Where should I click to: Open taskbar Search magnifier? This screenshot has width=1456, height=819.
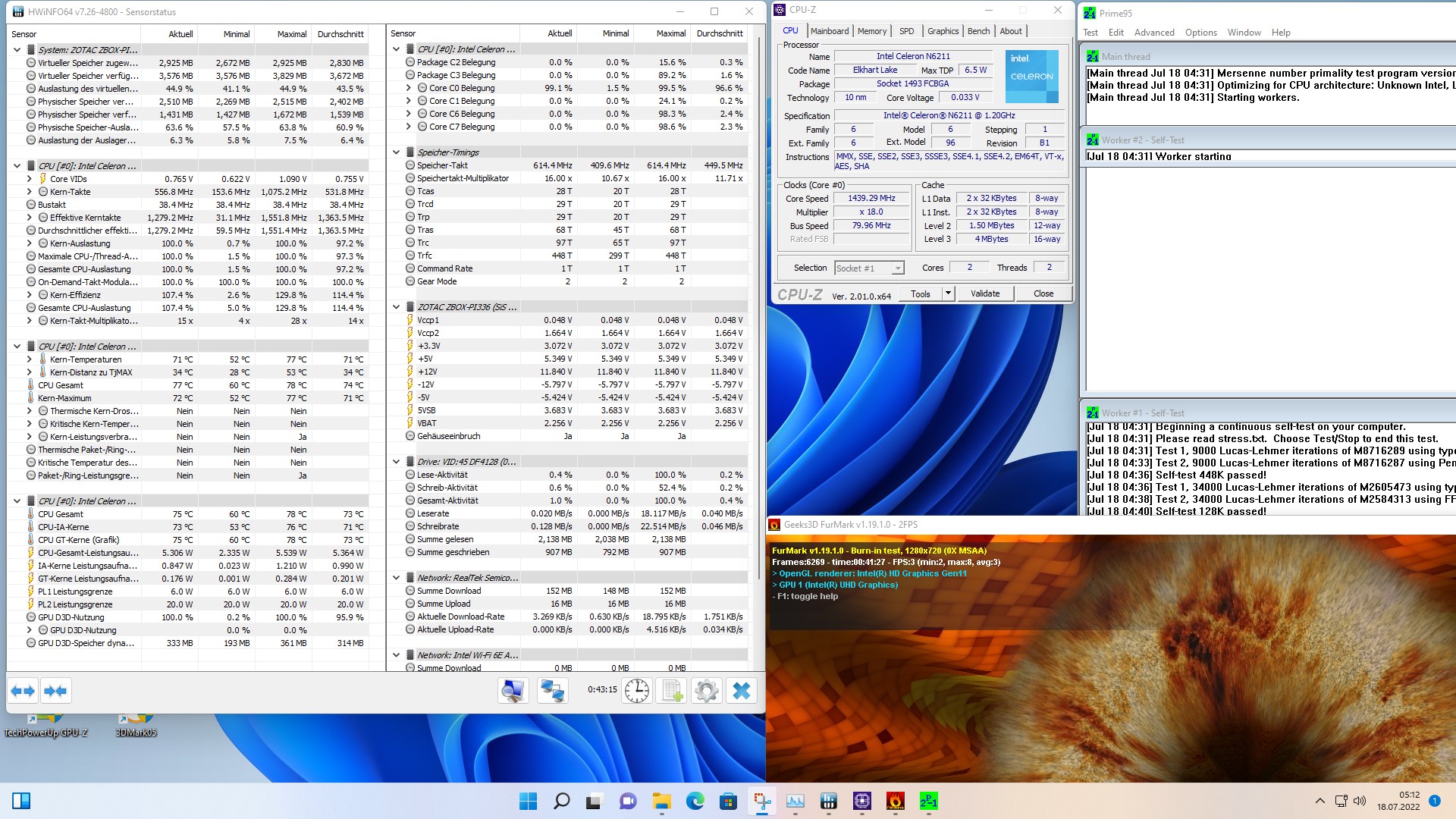pyautogui.click(x=561, y=801)
